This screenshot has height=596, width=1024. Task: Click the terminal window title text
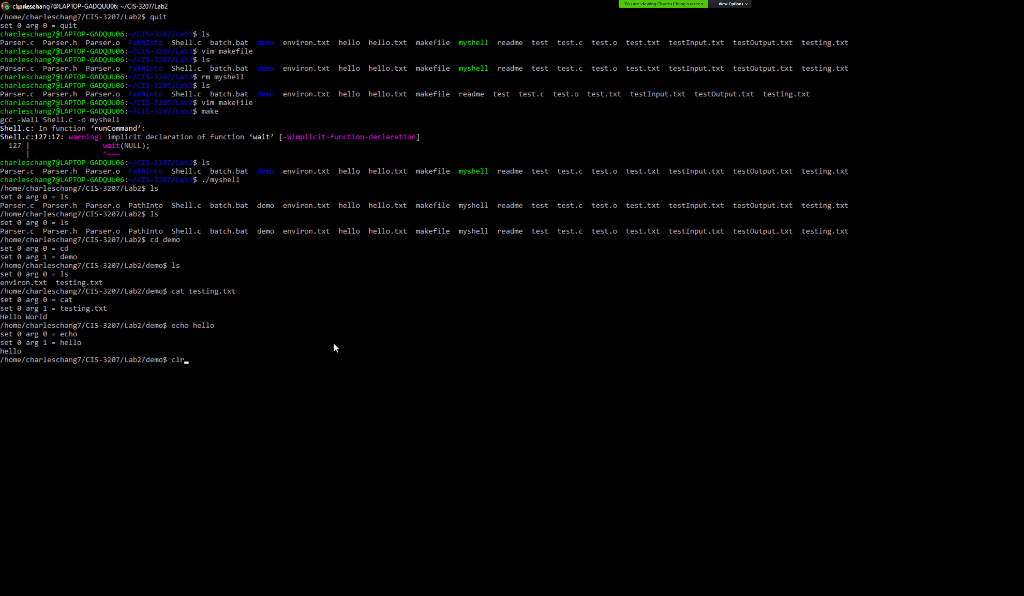pyautogui.click(x=90, y=7)
